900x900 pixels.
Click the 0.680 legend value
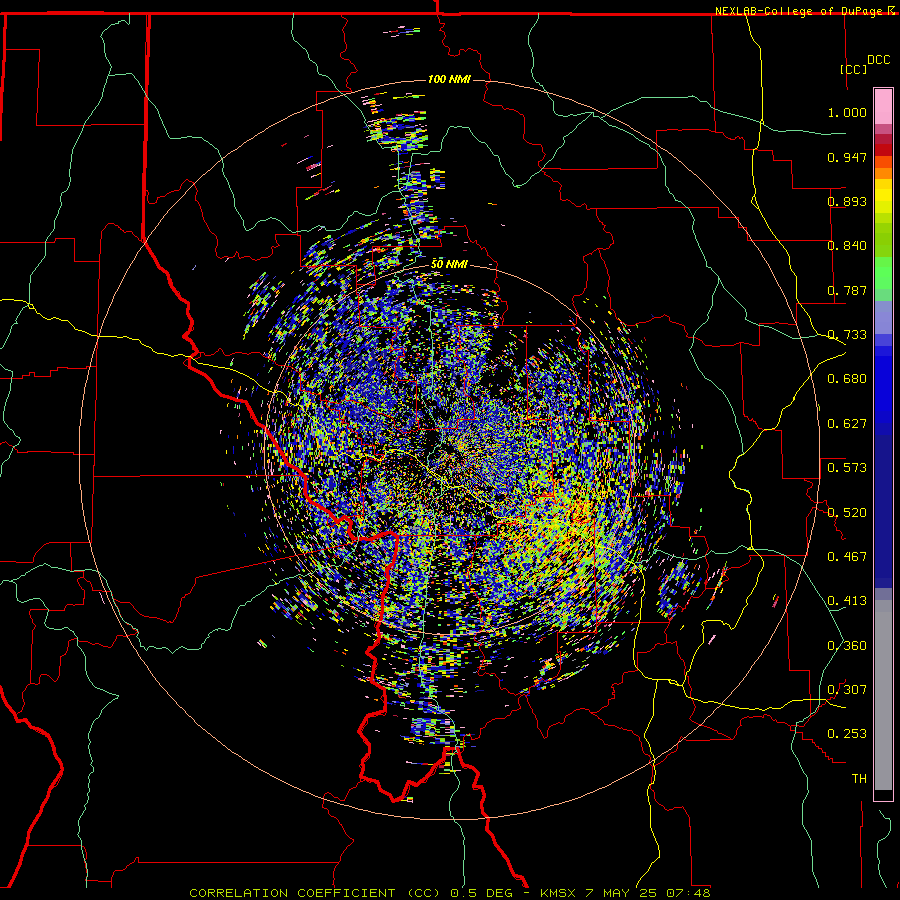pyautogui.click(x=847, y=379)
